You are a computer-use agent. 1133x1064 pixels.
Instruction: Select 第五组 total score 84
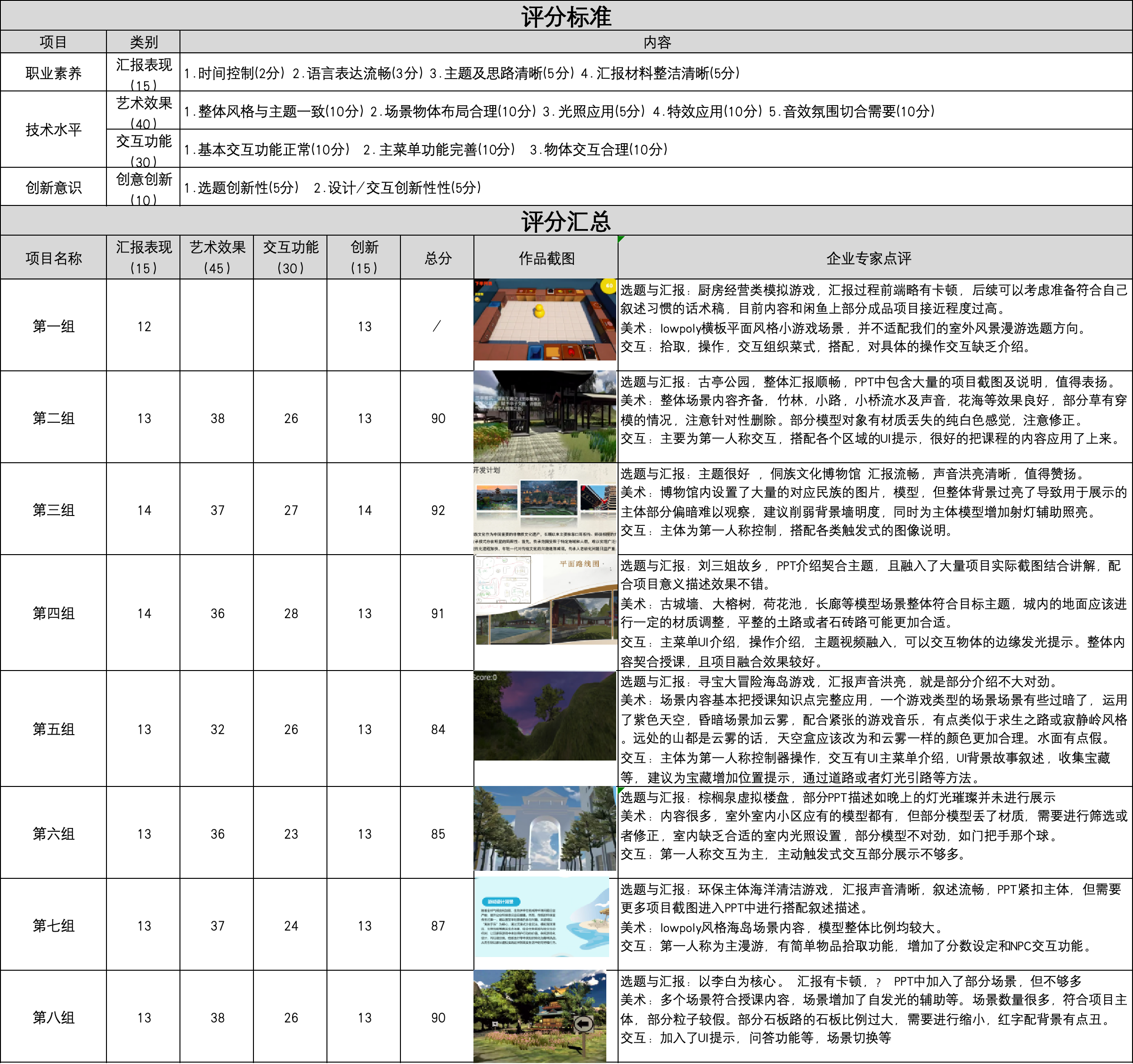point(437,728)
